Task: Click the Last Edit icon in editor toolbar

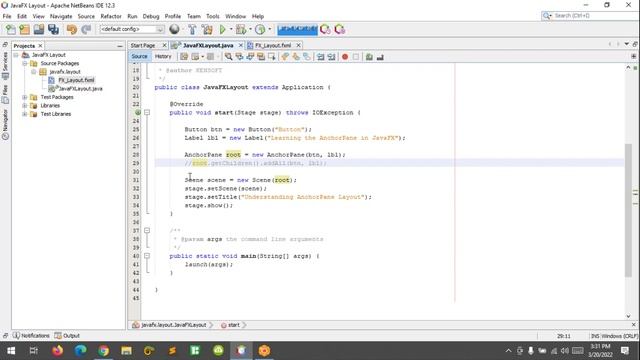Action: click(x=184, y=57)
